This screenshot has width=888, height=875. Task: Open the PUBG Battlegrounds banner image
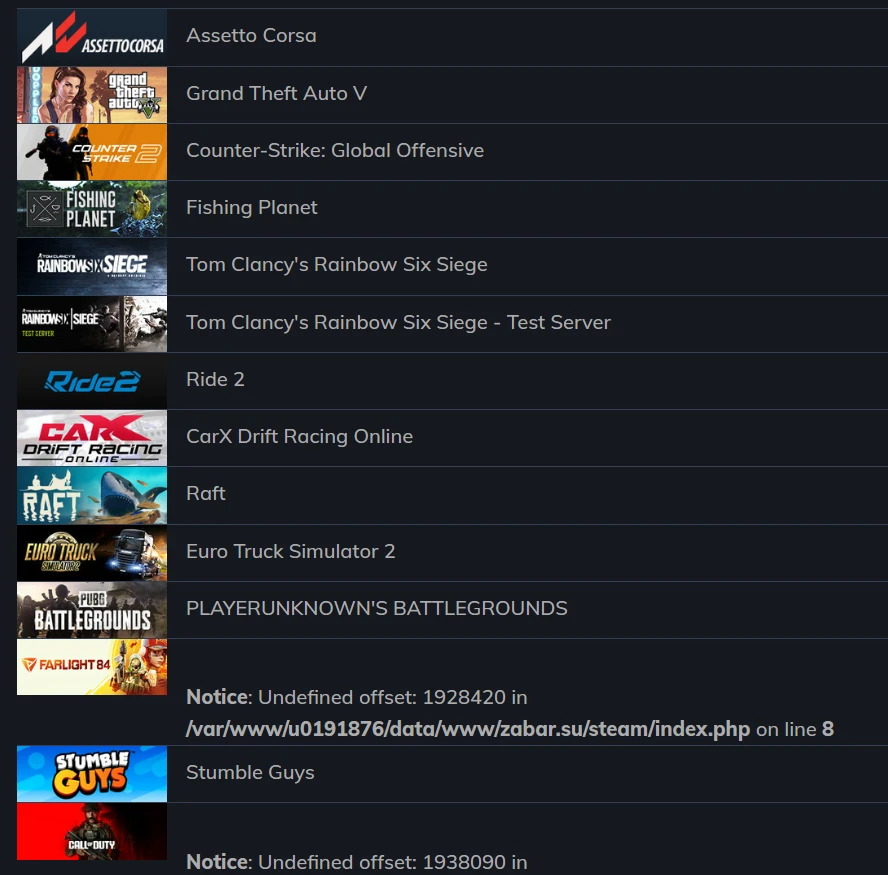tap(92, 610)
